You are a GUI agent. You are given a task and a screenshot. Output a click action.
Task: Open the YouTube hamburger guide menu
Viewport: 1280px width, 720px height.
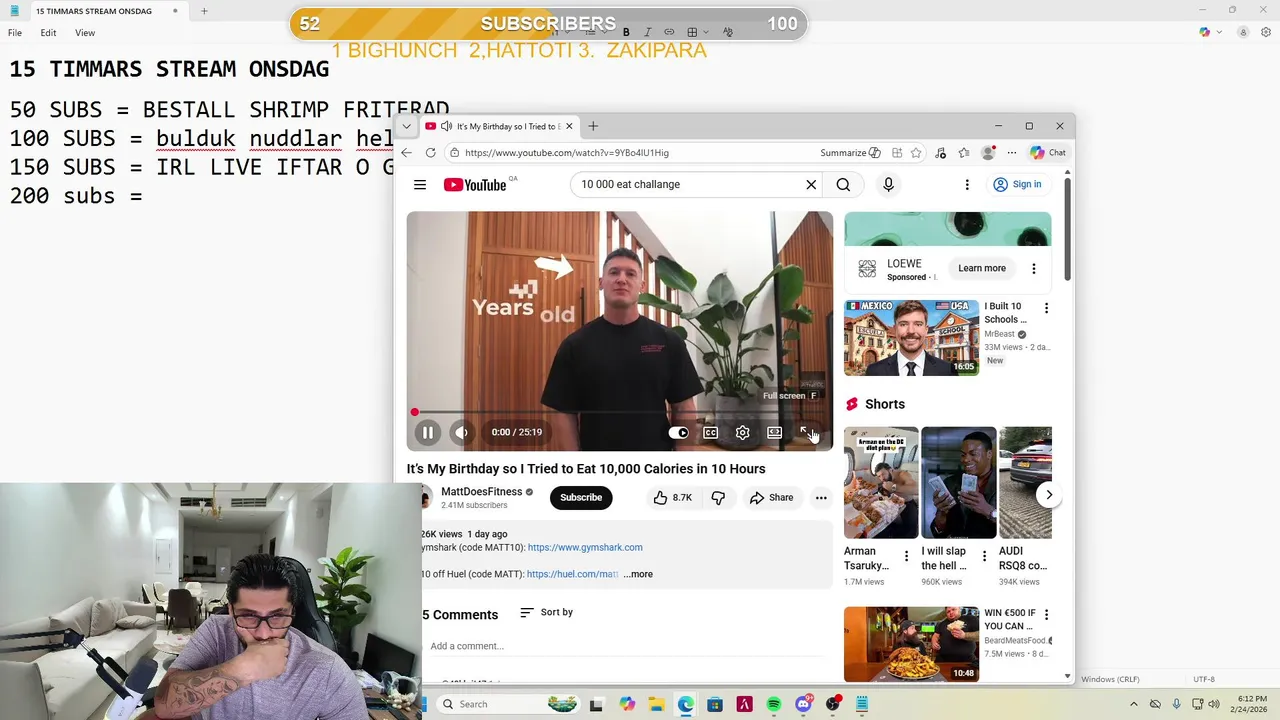coord(420,184)
